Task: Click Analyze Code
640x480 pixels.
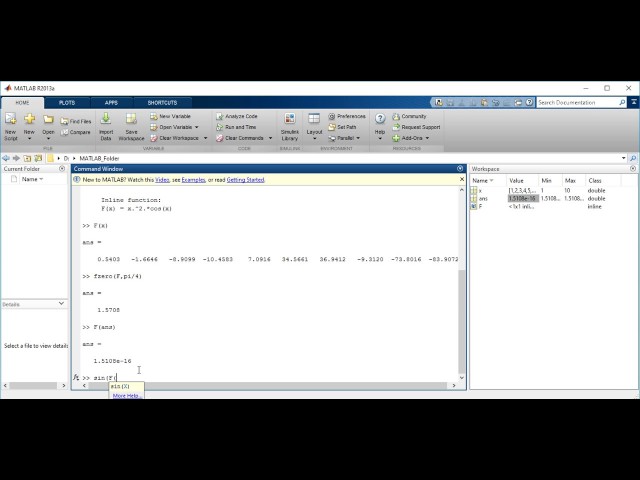Action: click(x=237, y=116)
